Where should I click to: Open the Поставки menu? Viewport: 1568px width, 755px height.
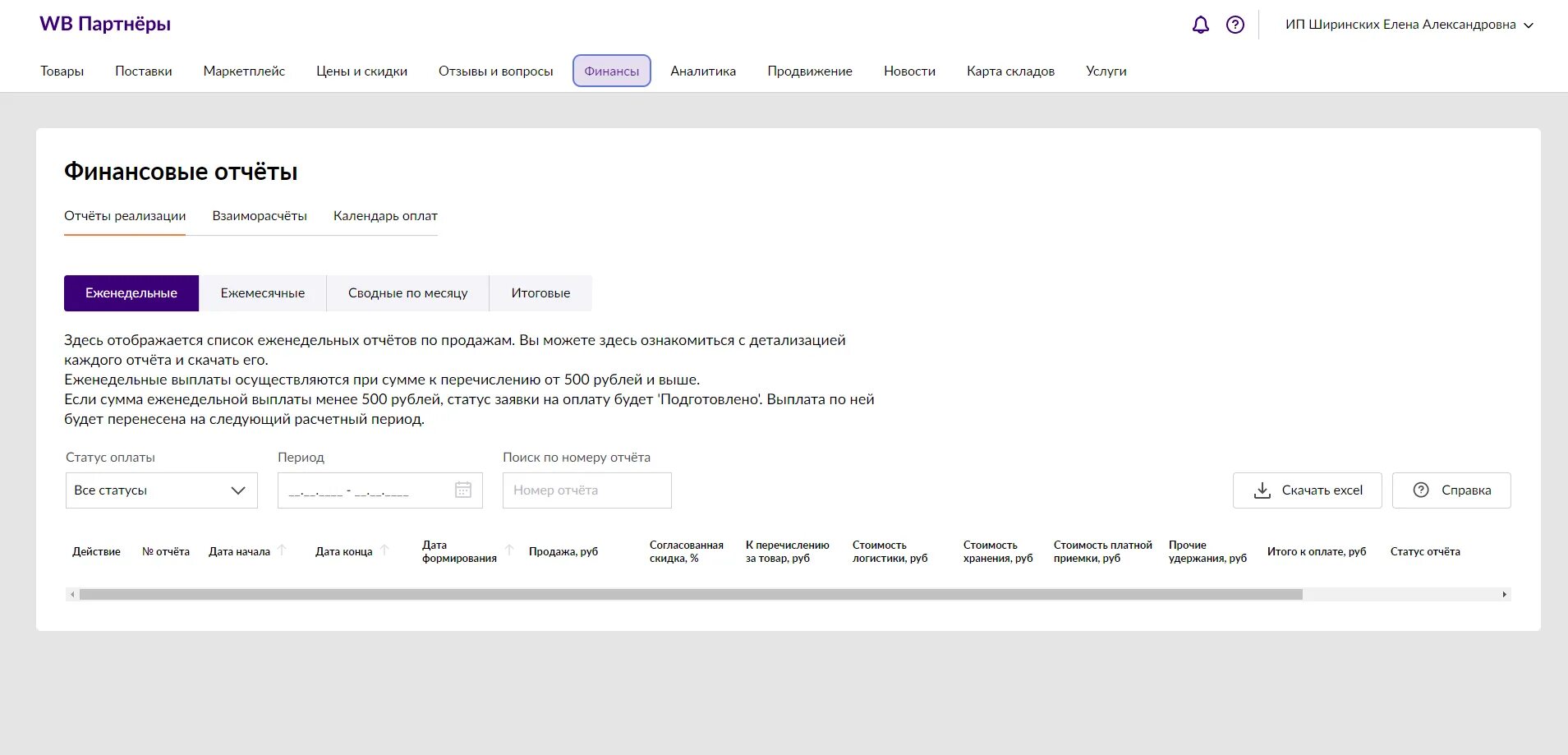click(x=144, y=71)
